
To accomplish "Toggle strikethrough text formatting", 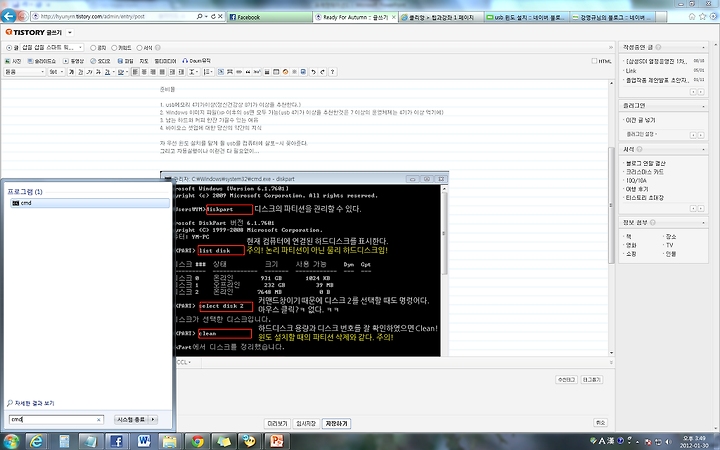I will pyautogui.click(x=98, y=72).
